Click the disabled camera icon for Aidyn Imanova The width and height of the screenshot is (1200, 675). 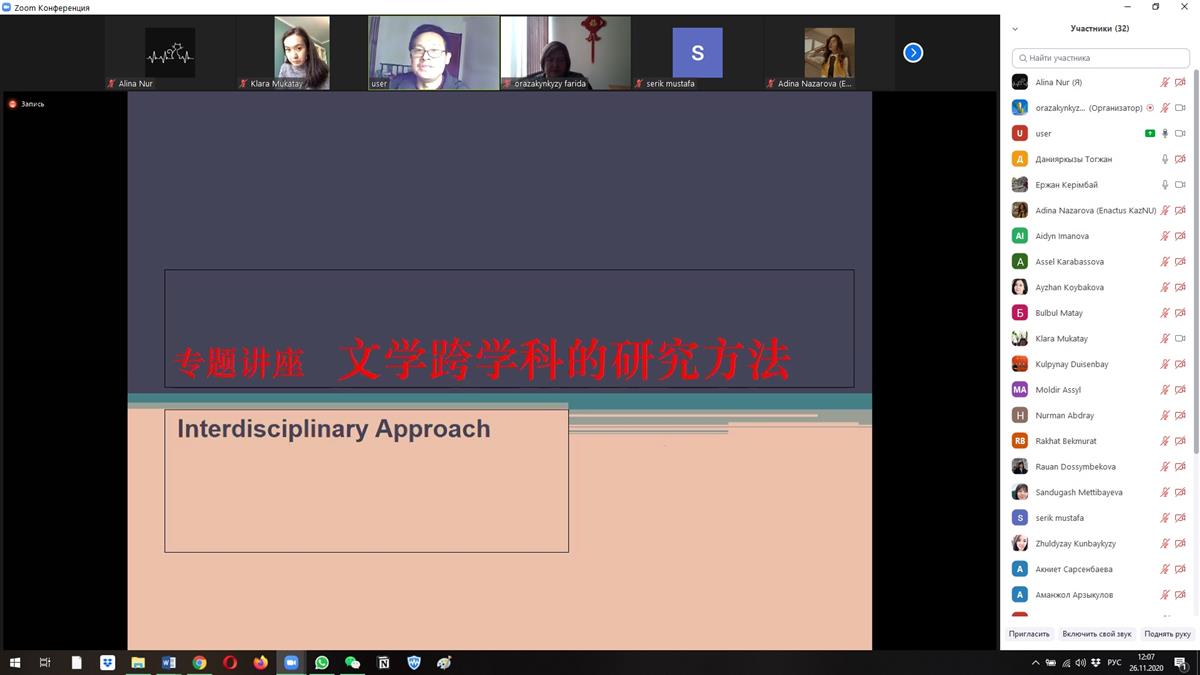point(1180,236)
